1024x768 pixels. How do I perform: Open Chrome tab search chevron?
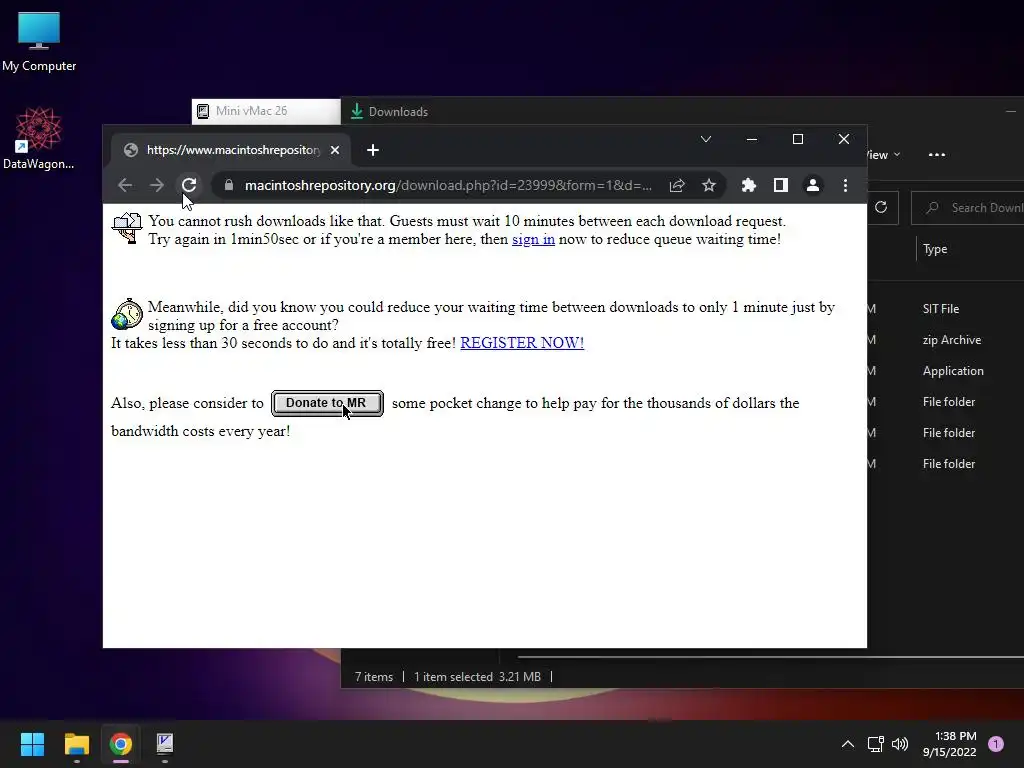(706, 139)
